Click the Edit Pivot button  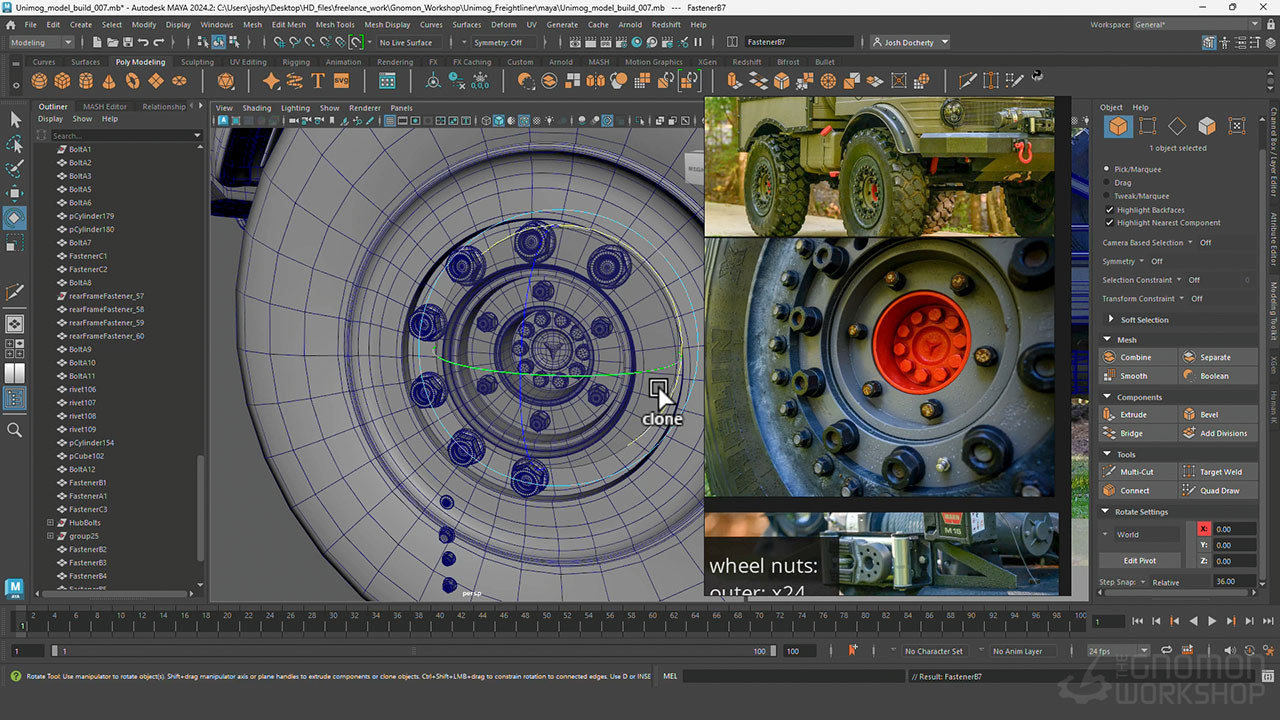click(x=1139, y=561)
